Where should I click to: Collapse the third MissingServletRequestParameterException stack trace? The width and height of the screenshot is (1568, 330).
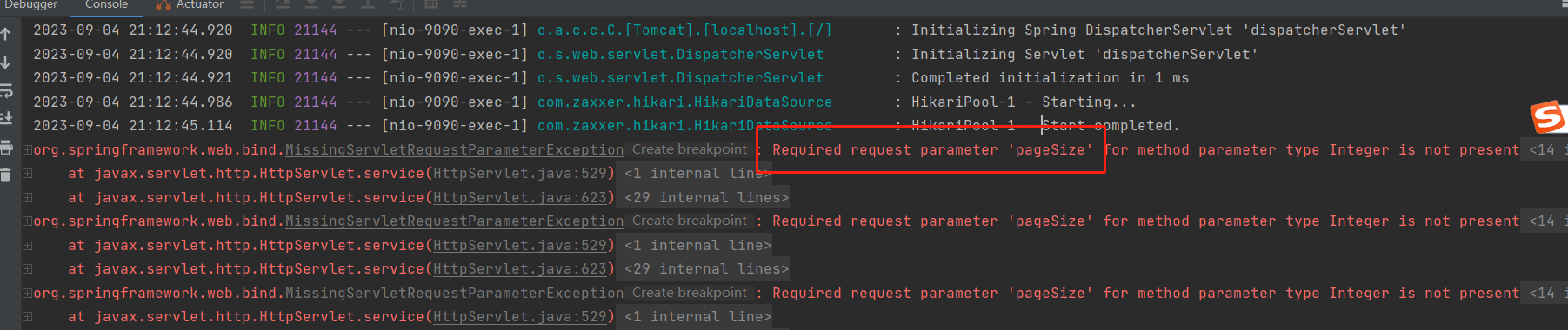pyautogui.click(x=27, y=293)
